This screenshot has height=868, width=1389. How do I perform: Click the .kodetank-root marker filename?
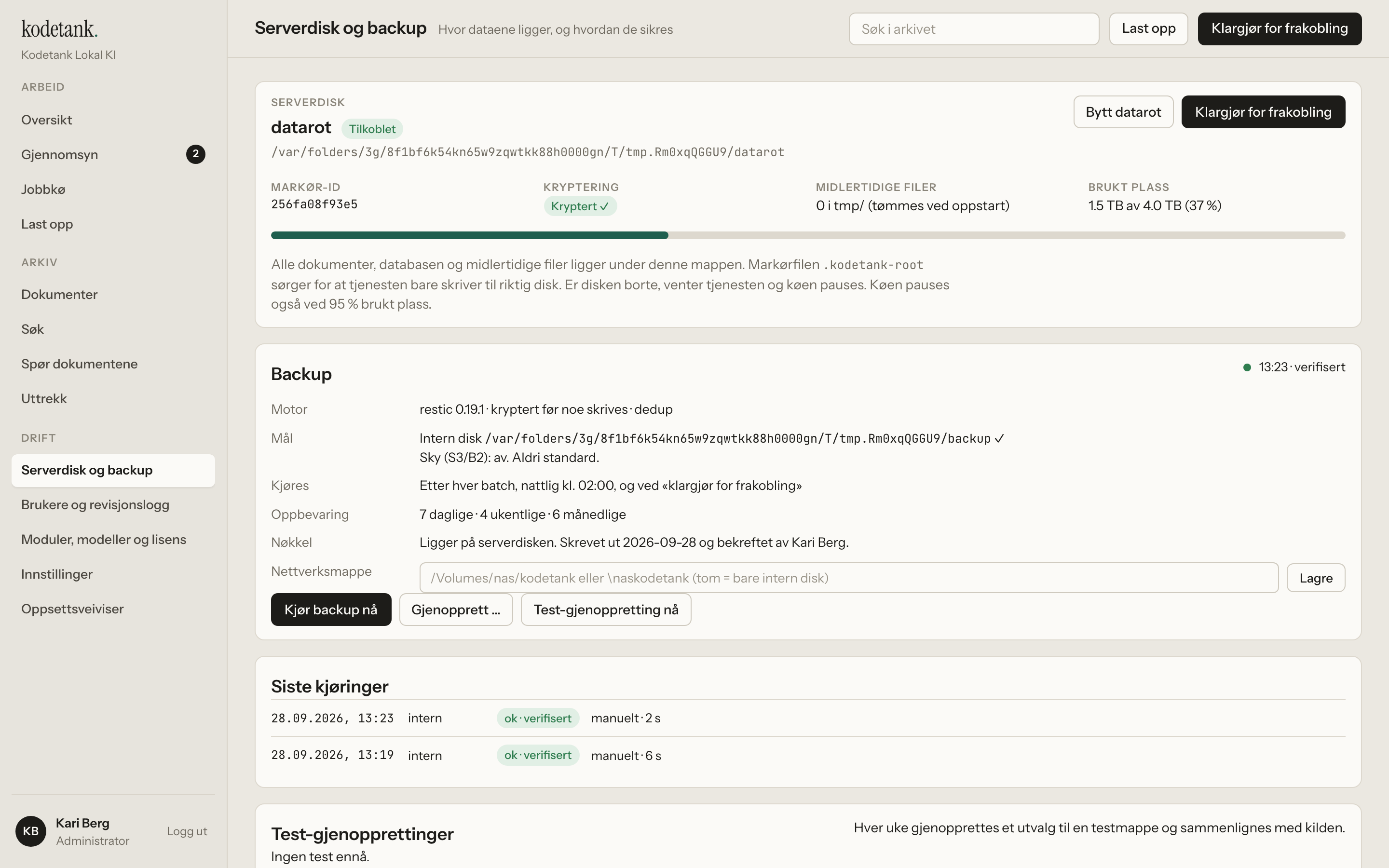(873, 265)
